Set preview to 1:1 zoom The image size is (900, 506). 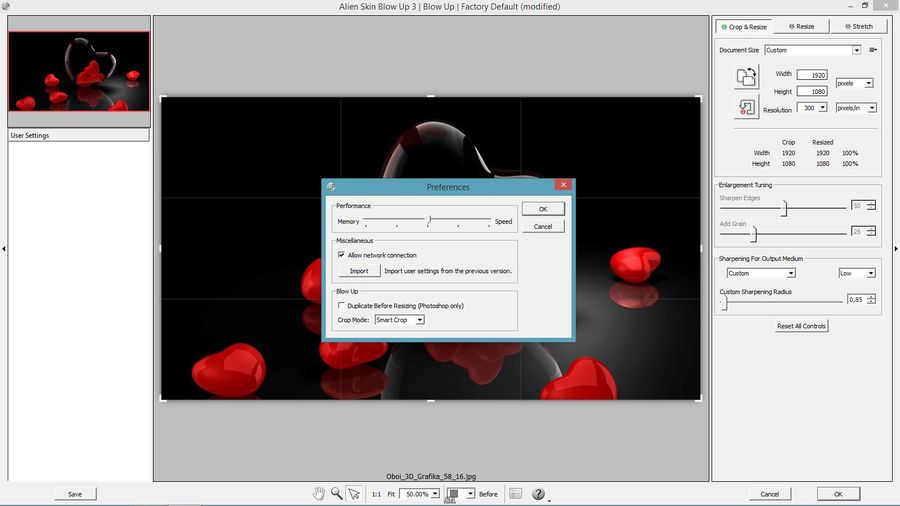tap(376, 494)
